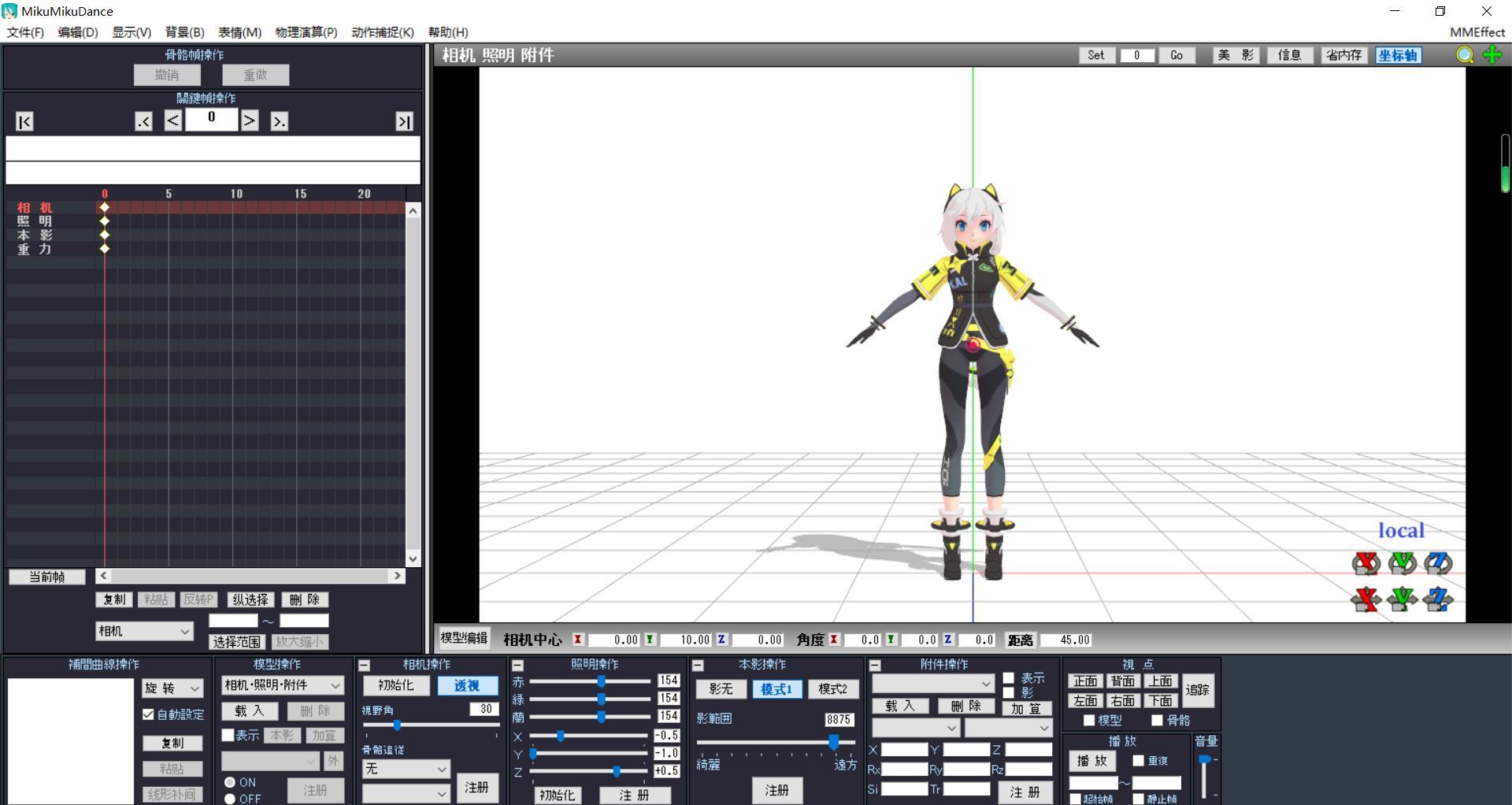Open the 骨骼追従 dropdown showing 无
Screen dimensions: 1512x805
pos(406,769)
